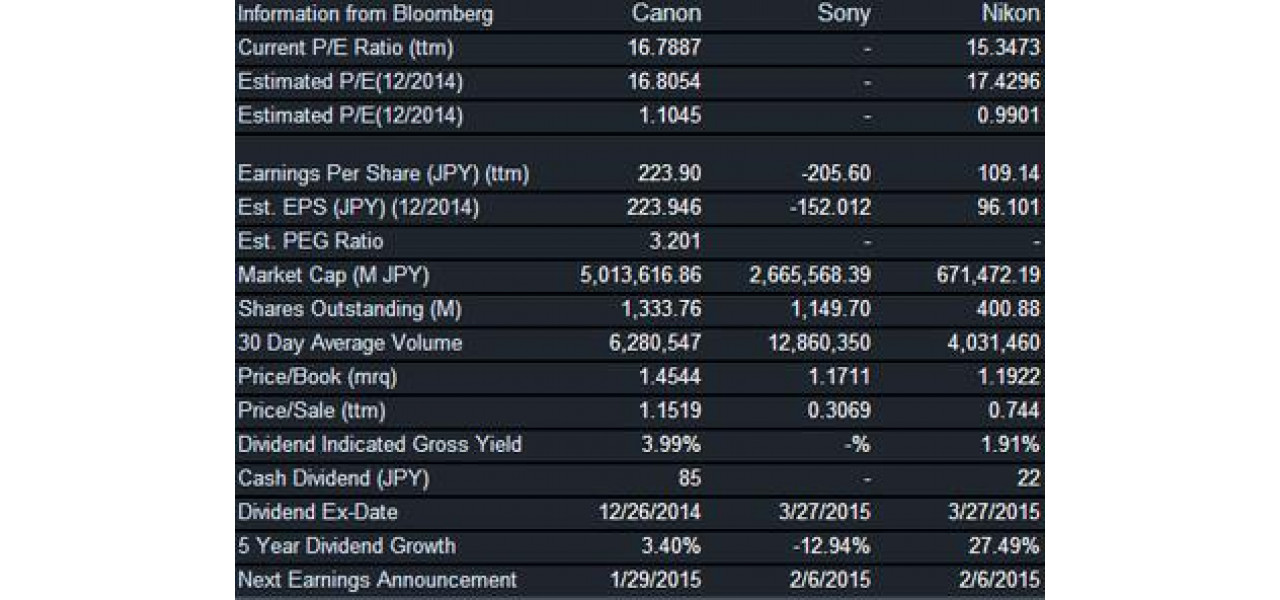Select the Sony column header
The image size is (1280, 600).
click(843, 14)
